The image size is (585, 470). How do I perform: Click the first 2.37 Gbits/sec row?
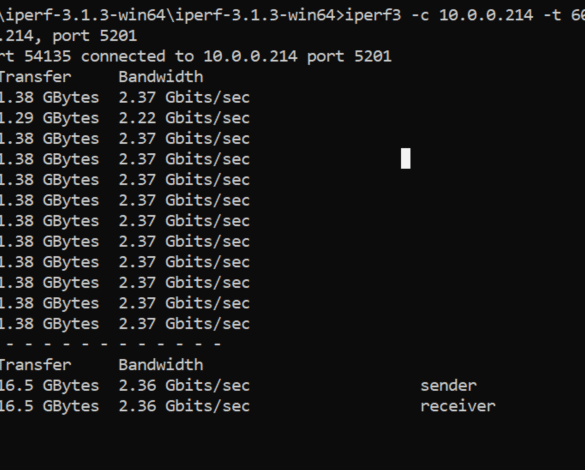[184, 98]
